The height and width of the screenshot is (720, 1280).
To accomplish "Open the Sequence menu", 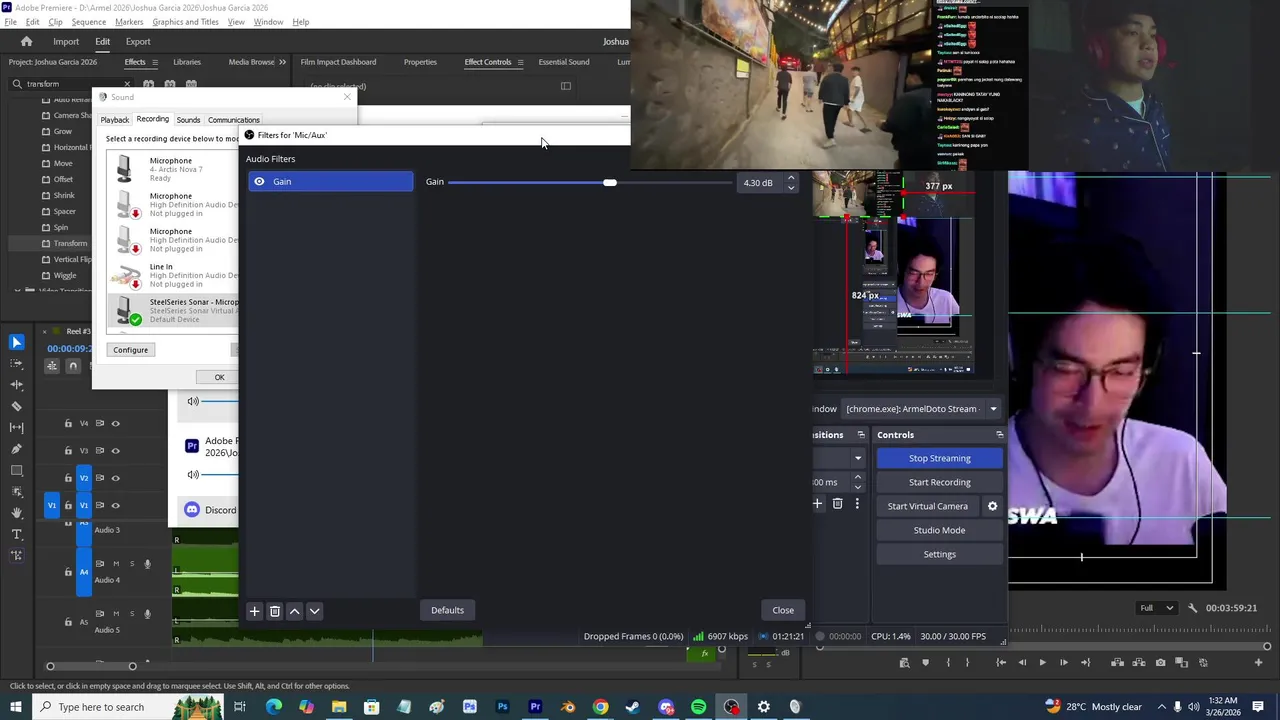I will [88, 22].
